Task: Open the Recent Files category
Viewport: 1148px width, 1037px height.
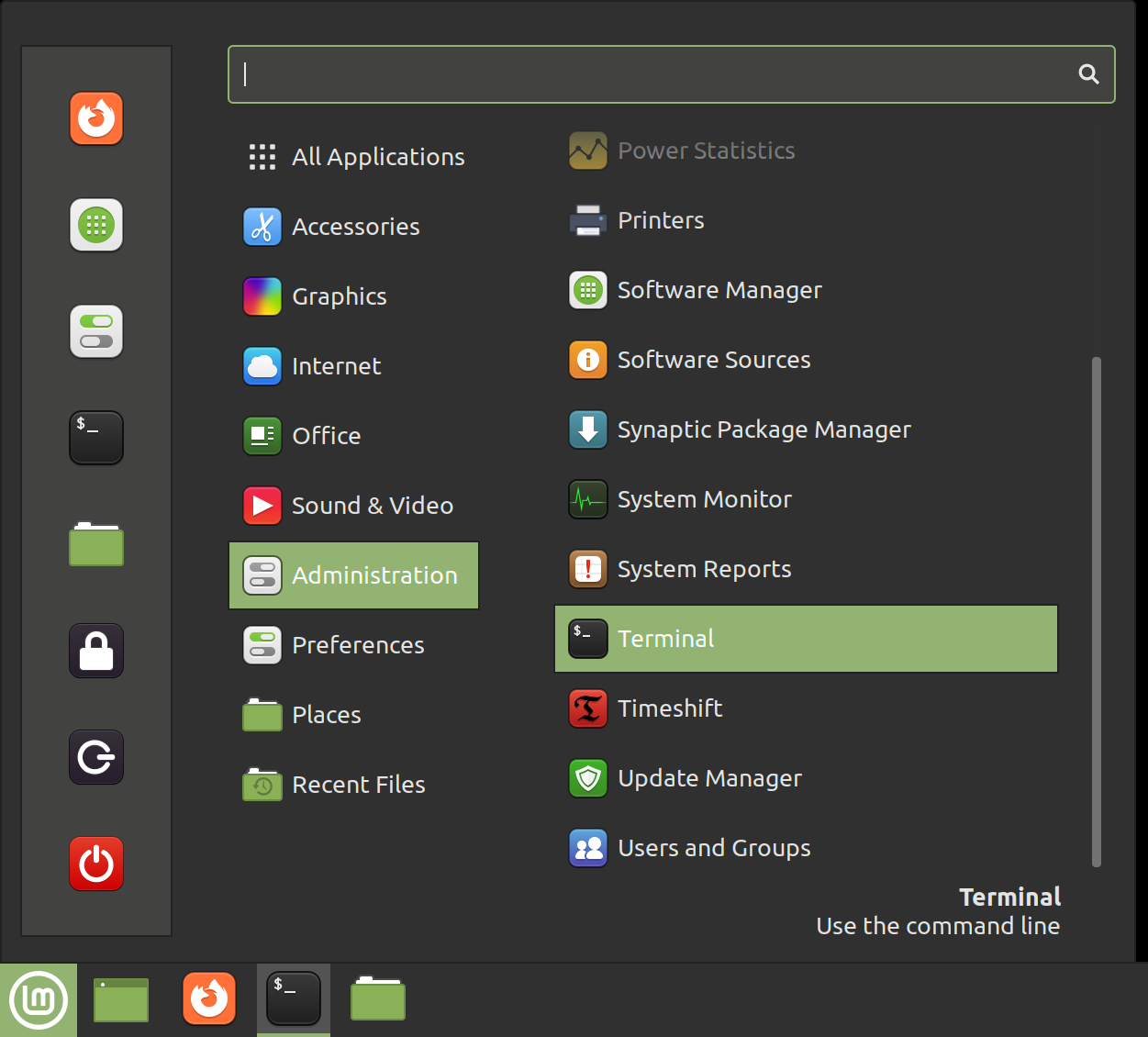Action: (354, 785)
